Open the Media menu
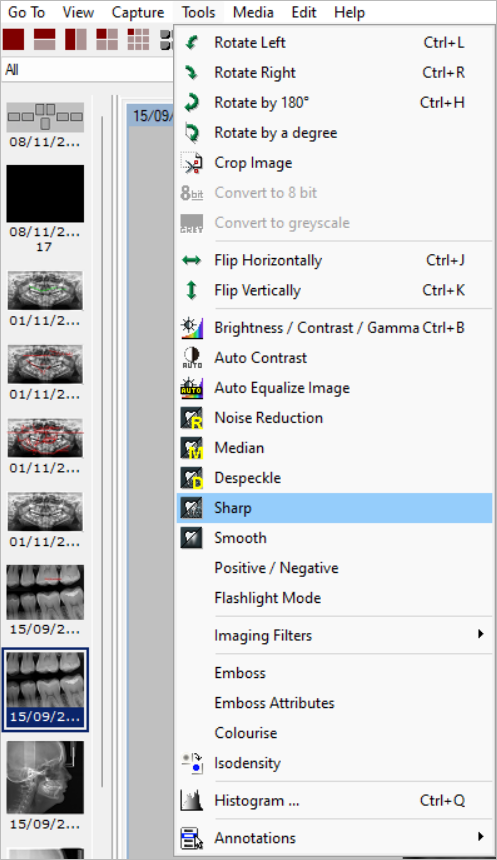 253,12
